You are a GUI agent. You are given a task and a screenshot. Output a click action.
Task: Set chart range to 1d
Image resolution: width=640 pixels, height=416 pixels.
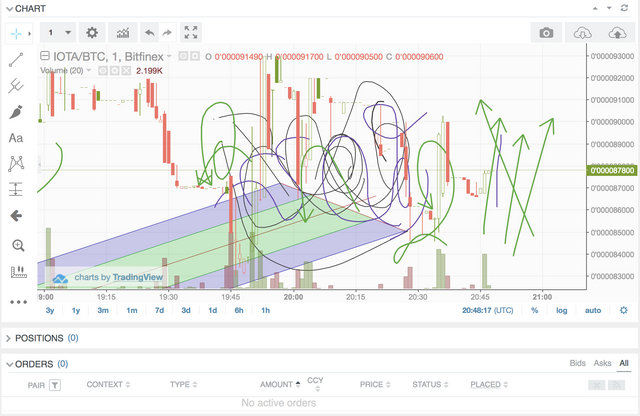coord(212,310)
